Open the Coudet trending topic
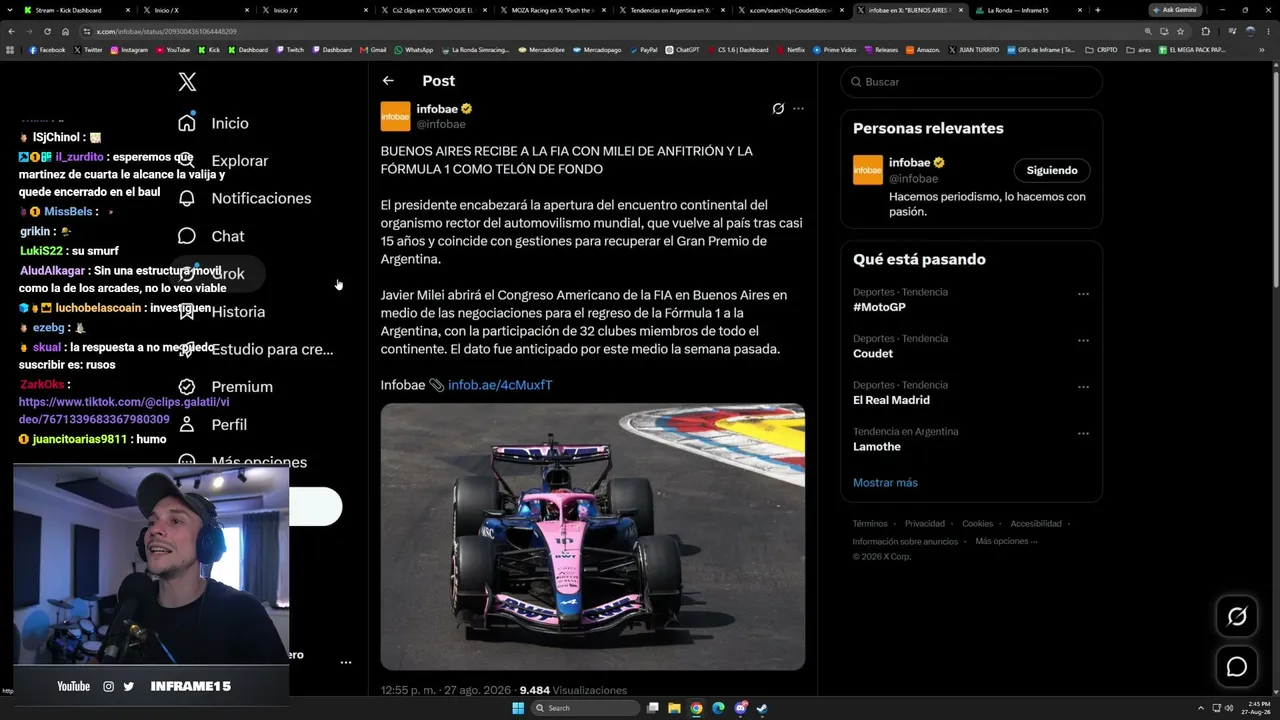Viewport: 1280px width, 720px height. (x=873, y=354)
